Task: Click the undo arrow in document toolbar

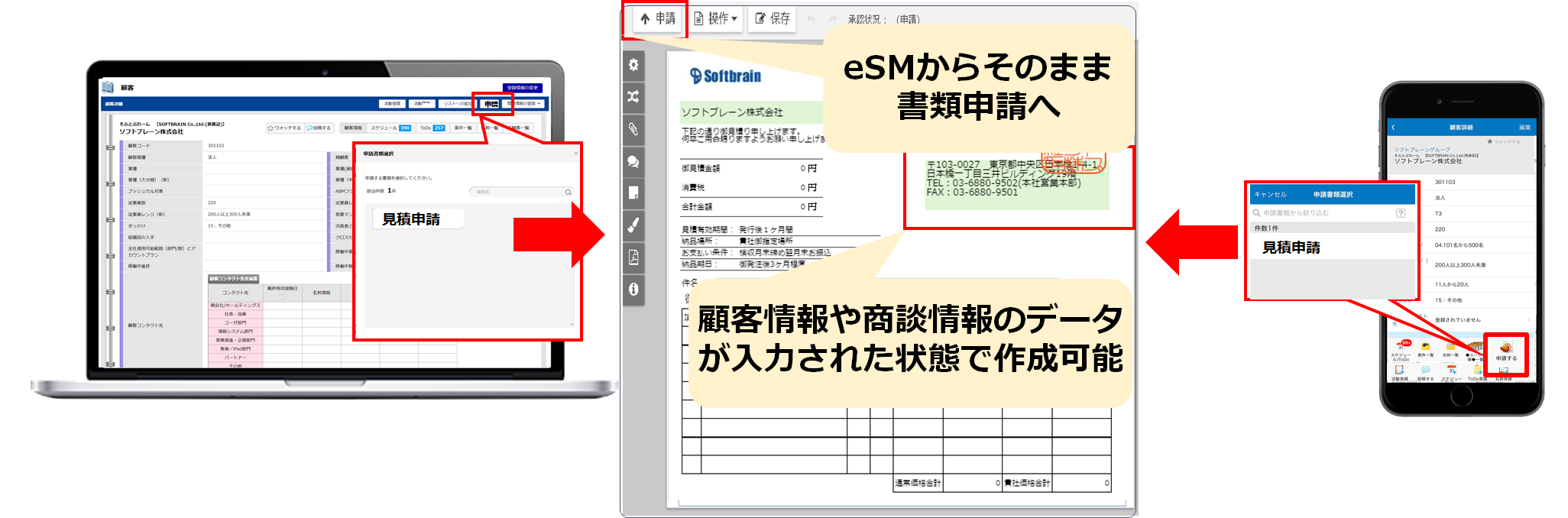Action: pos(811,20)
